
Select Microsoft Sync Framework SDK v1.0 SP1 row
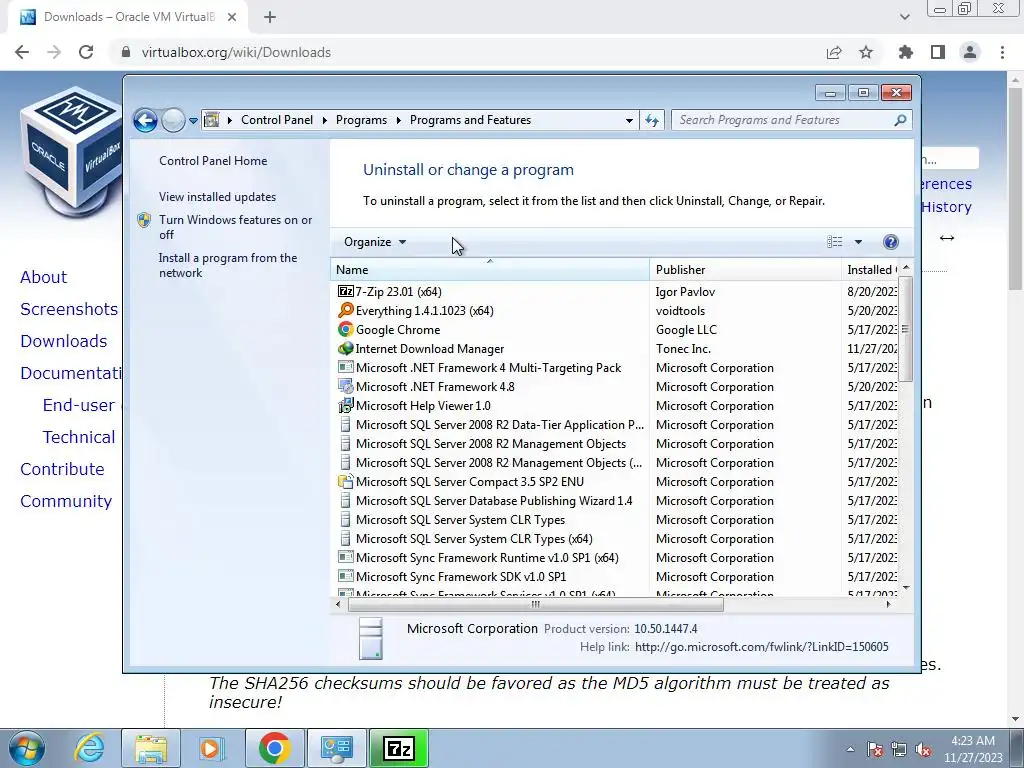tap(614, 577)
